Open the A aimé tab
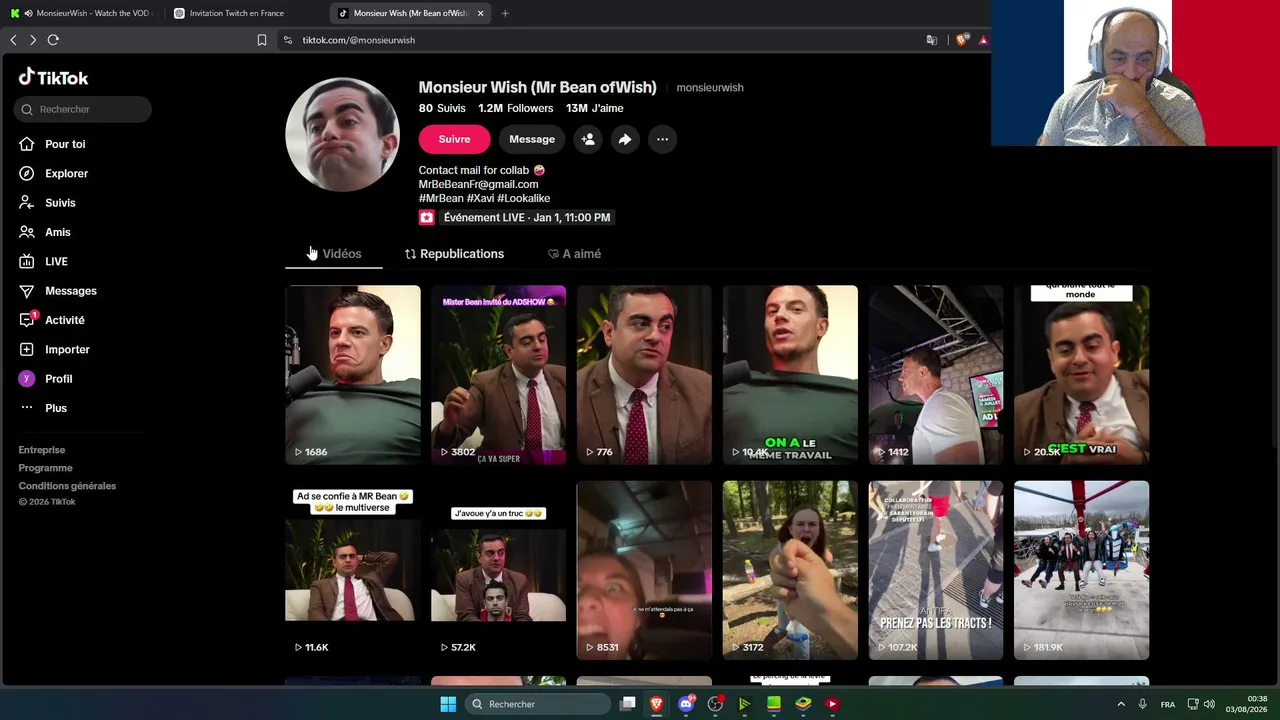1280x720 pixels. coord(574,254)
